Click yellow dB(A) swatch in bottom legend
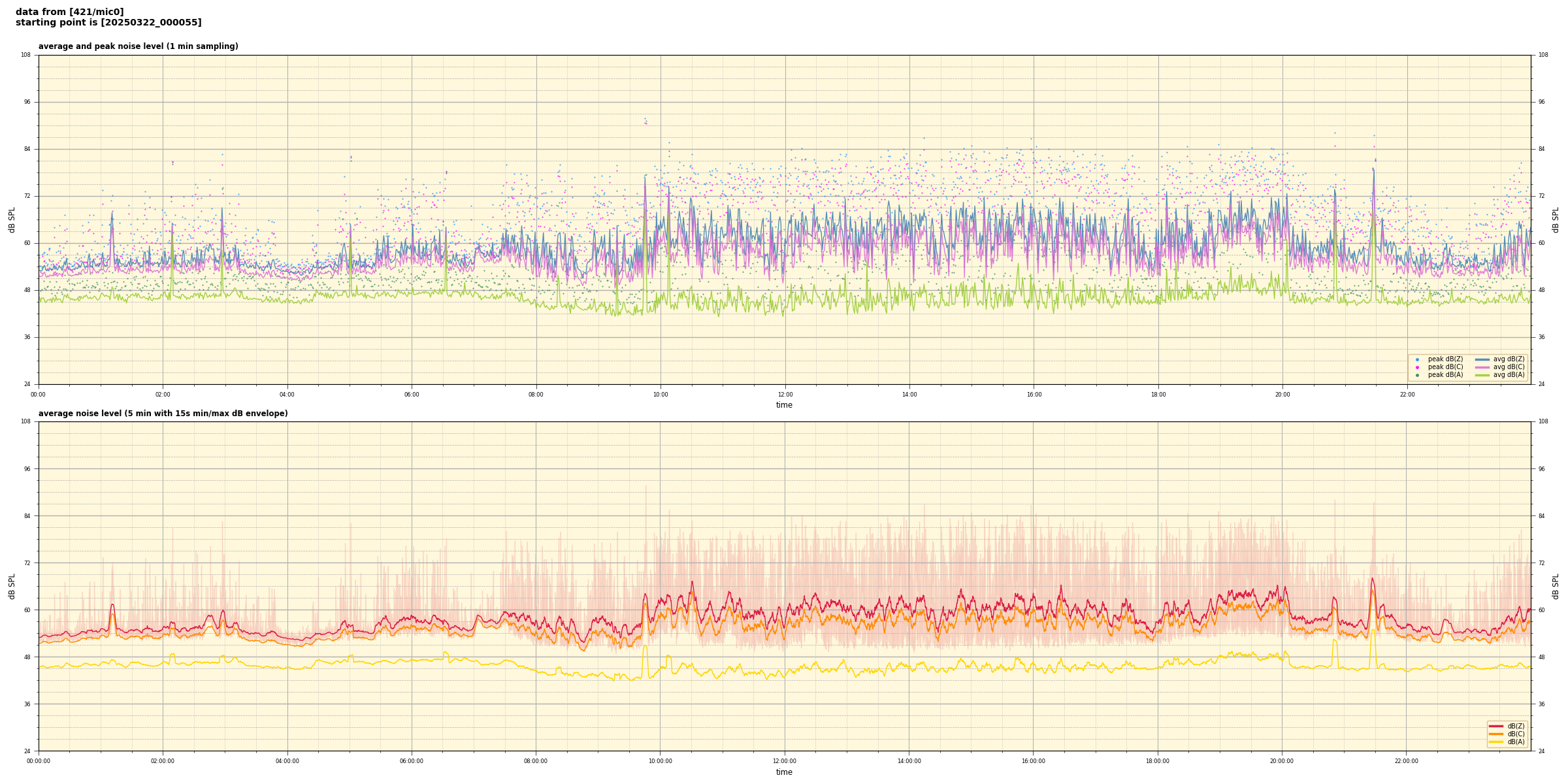The image size is (1568, 784). tap(1496, 742)
